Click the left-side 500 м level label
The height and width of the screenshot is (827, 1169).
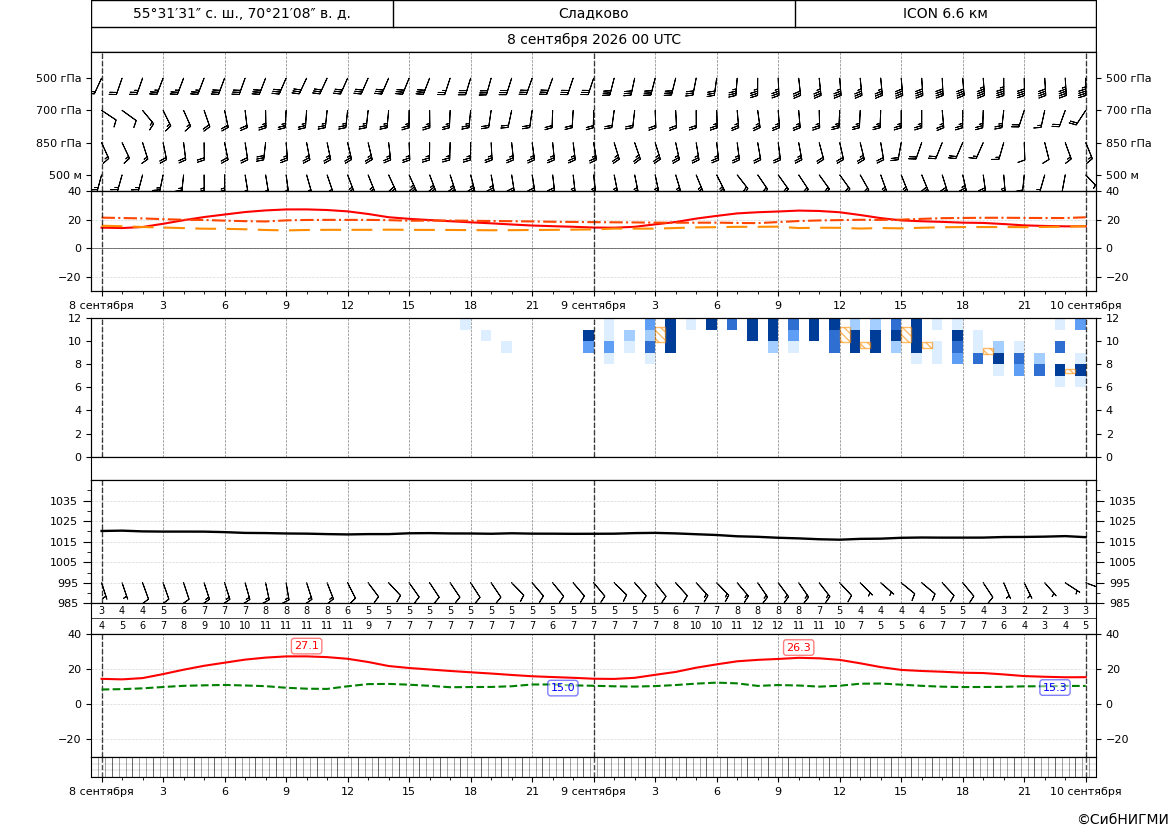pos(65,175)
